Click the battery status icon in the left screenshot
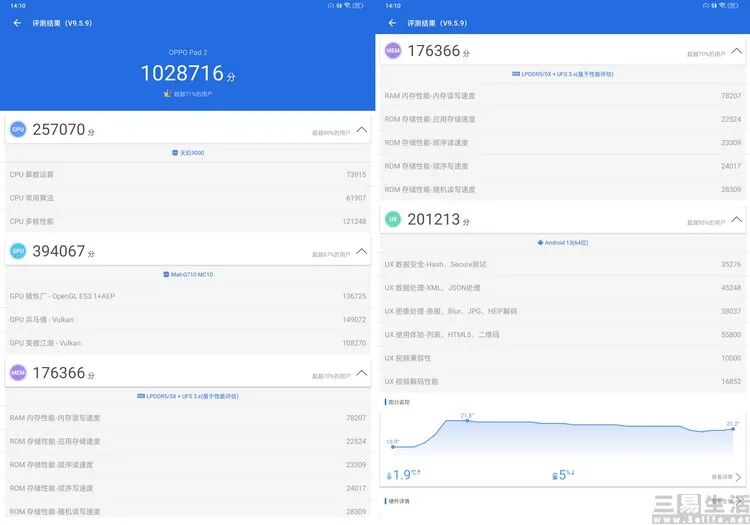This screenshot has height=525, width=750. tap(358, 6)
